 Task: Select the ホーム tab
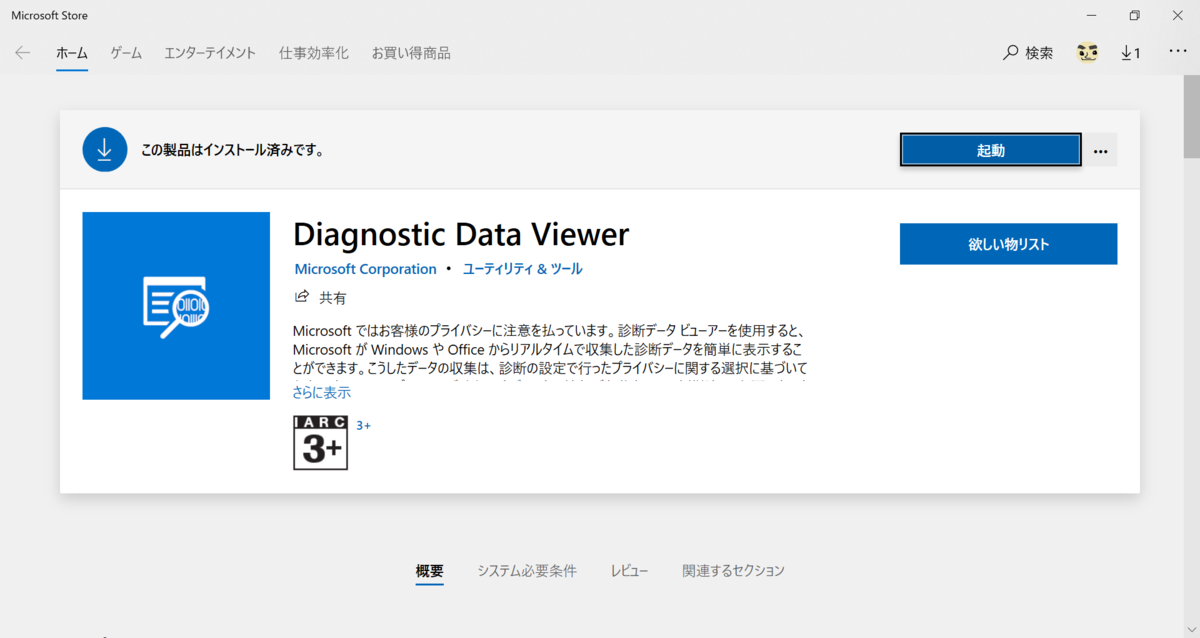pyautogui.click(x=72, y=53)
